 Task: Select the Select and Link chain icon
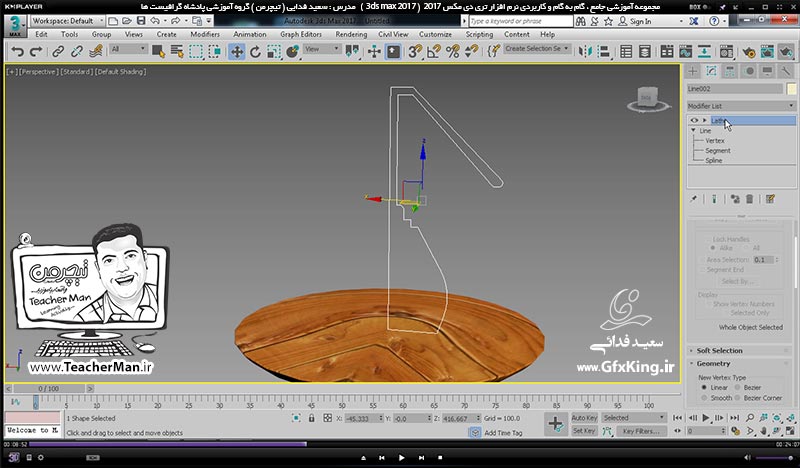(x=58, y=52)
